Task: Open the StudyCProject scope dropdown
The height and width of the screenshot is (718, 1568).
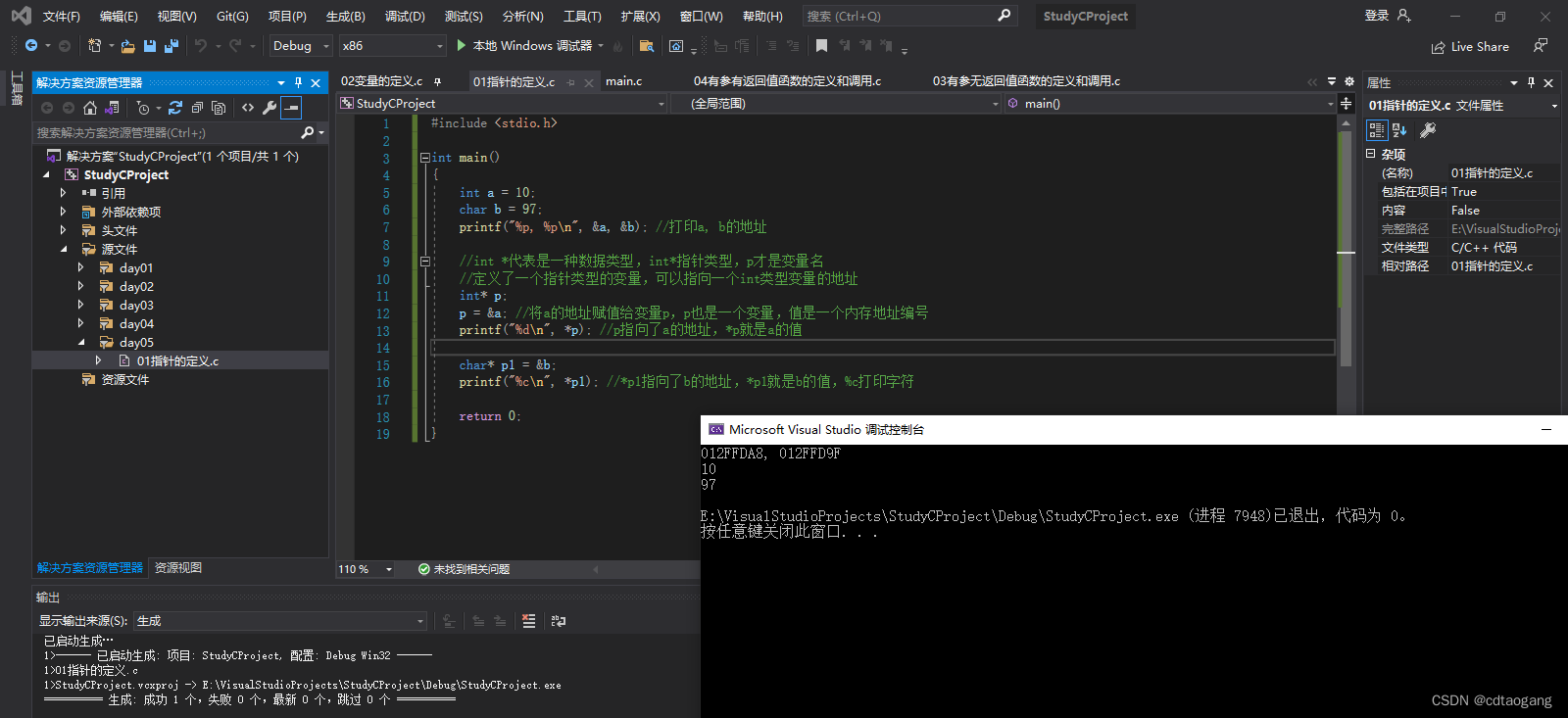Action: (503, 103)
